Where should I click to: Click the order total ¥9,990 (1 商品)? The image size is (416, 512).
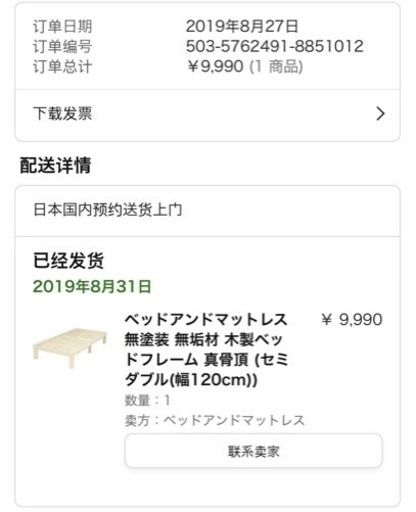pos(244,66)
